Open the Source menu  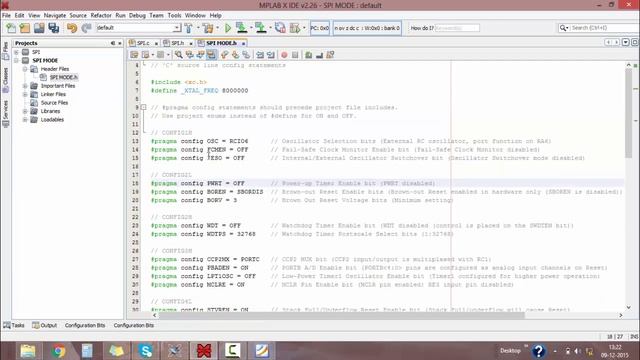[x=78, y=15]
